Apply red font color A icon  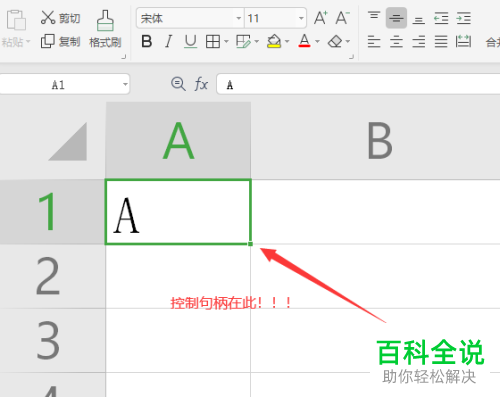(304, 41)
